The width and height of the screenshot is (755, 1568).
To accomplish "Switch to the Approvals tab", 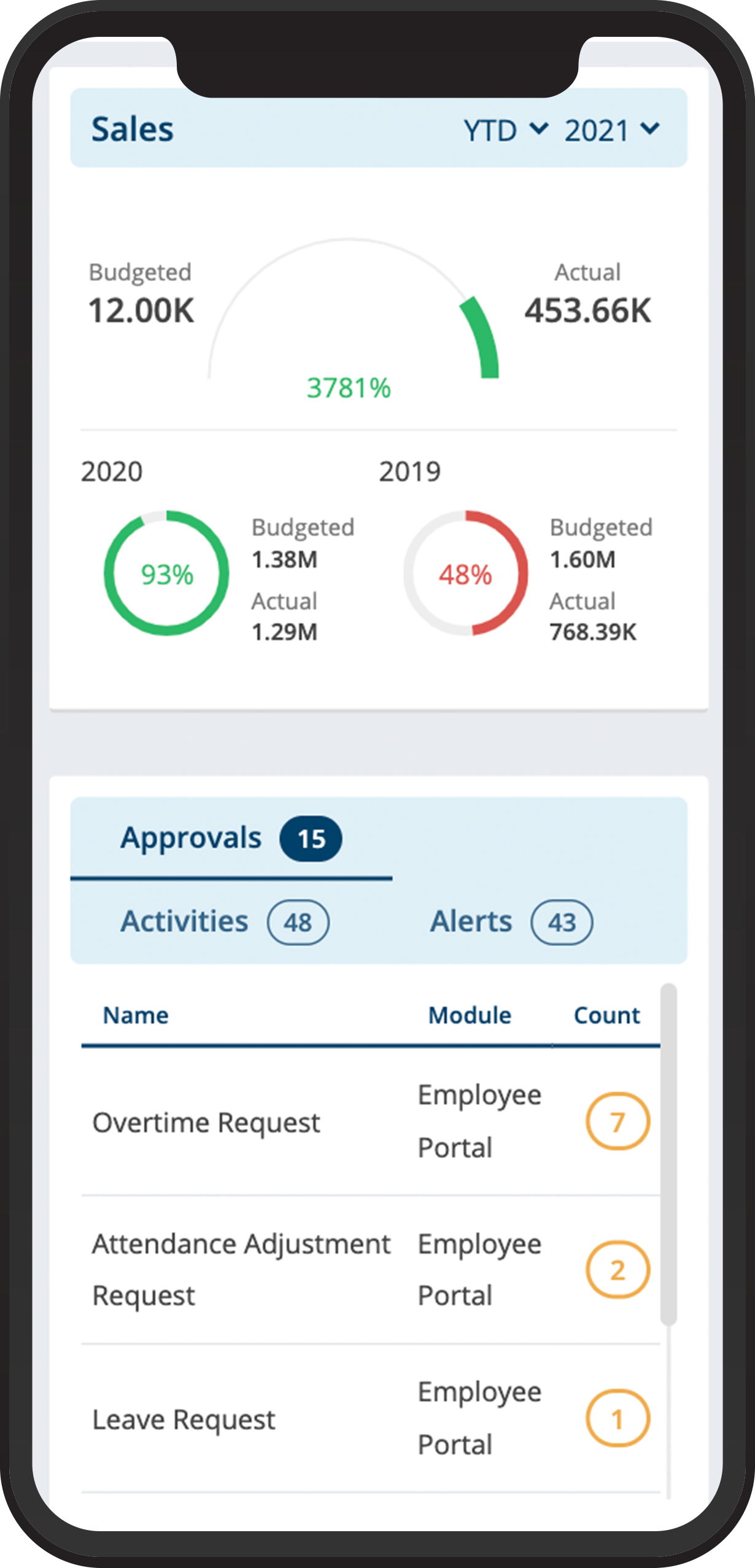I will 191,838.
